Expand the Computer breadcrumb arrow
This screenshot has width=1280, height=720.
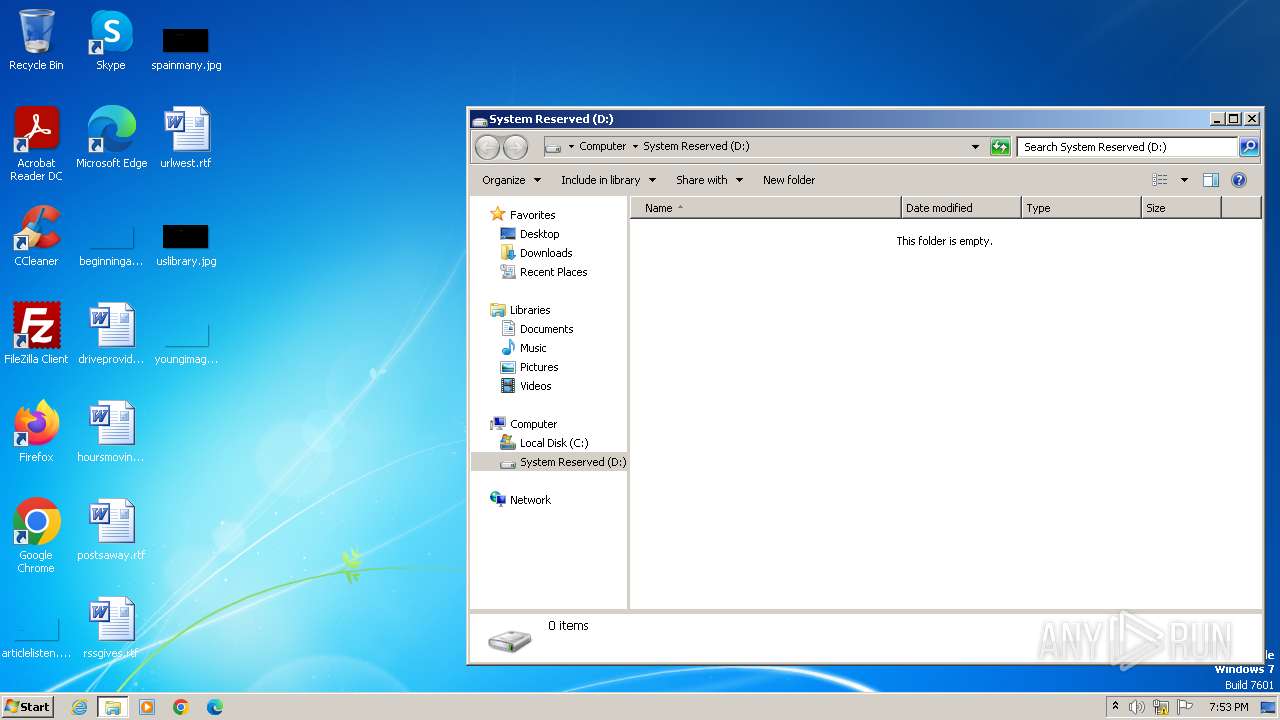pyautogui.click(x=635, y=147)
